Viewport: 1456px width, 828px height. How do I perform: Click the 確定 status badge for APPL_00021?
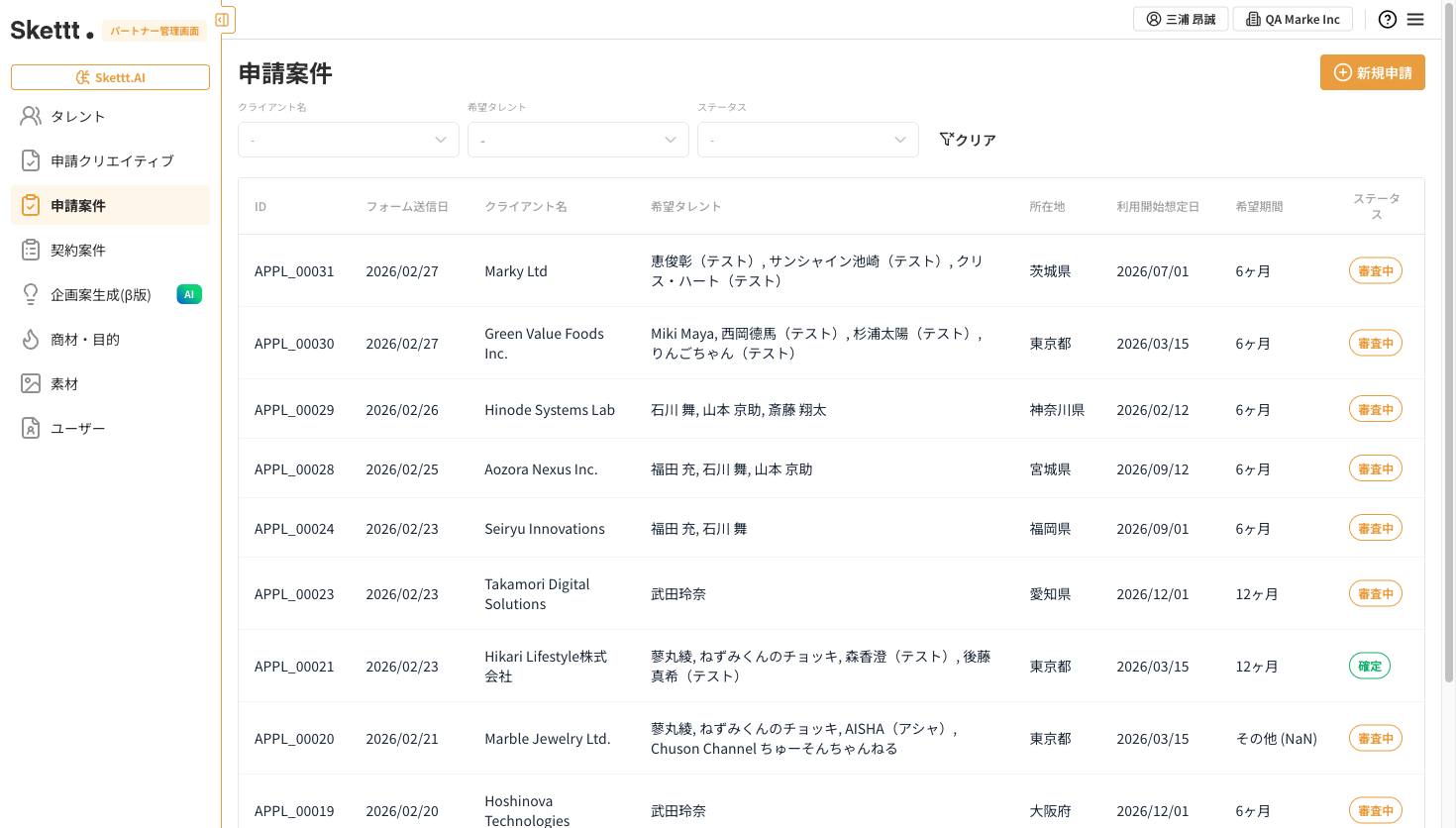(1369, 666)
